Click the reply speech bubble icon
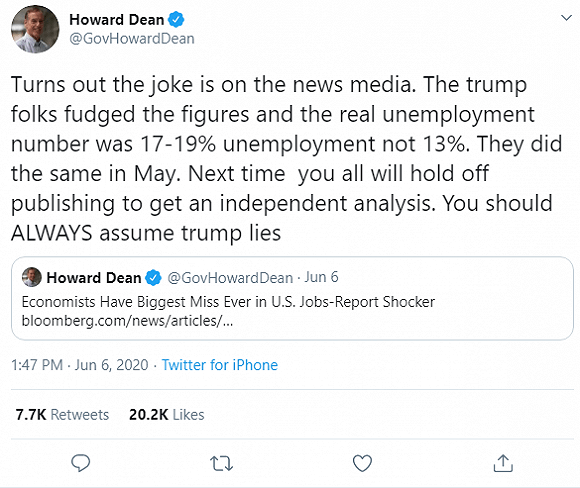Image resolution: width=580 pixels, height=488 pixels. click(x=80, y=463)
